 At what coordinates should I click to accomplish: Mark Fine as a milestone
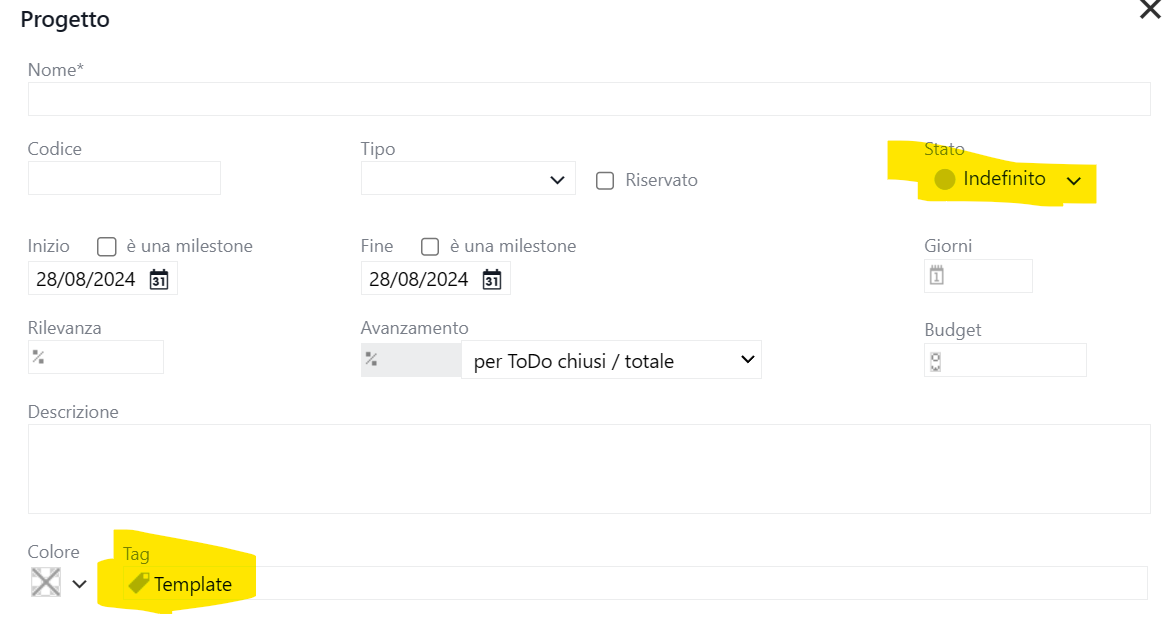[x=431, y=246]
